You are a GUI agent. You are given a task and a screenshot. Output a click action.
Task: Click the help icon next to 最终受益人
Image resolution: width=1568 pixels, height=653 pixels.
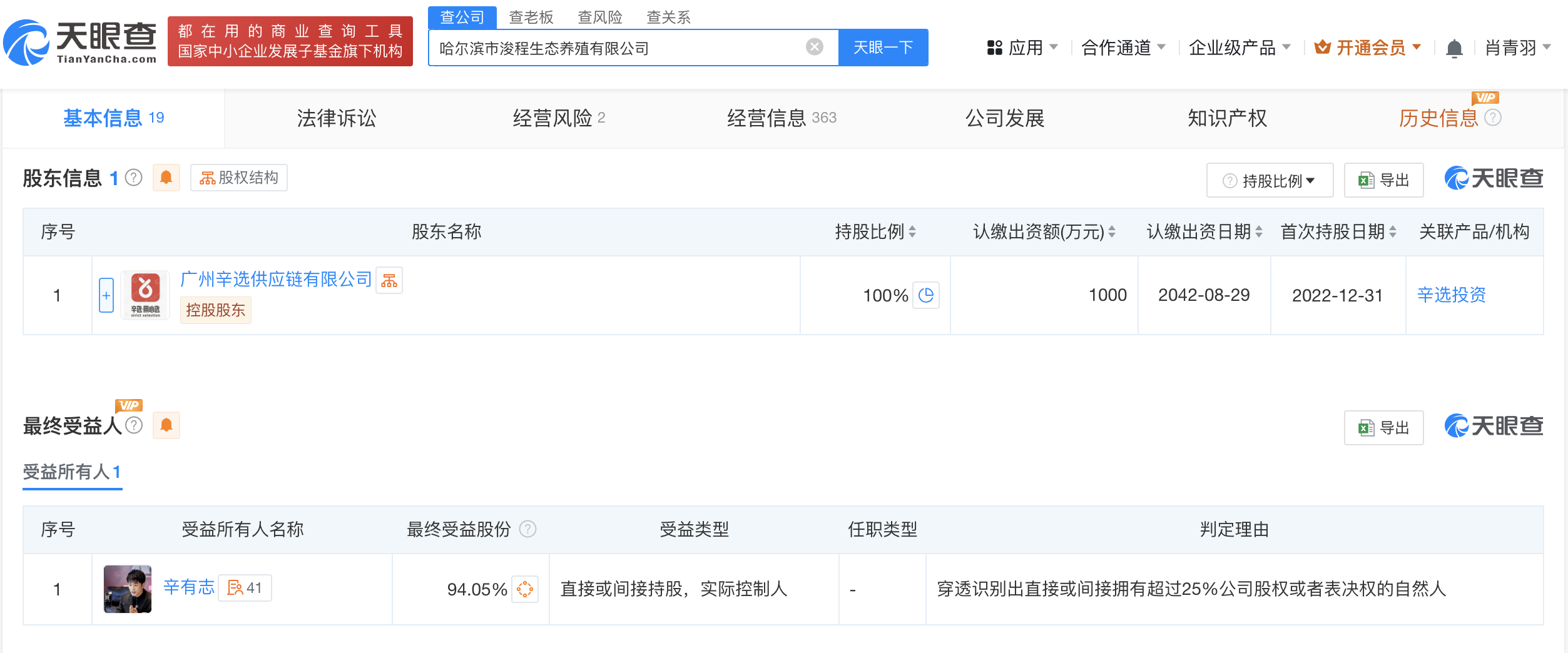click(134, 425)
